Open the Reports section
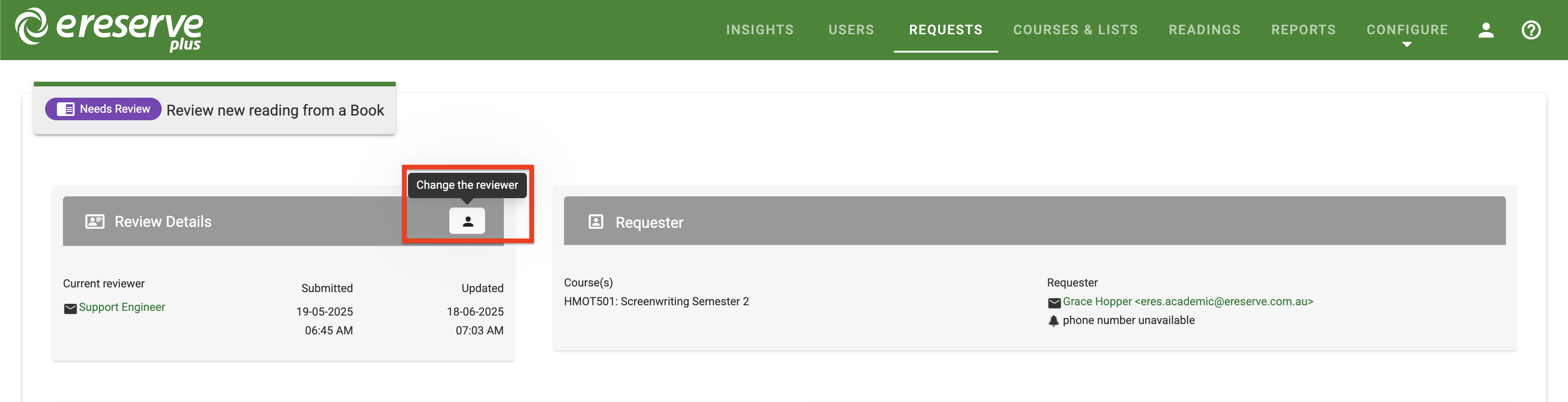This screenshot has height=402, width=1568. click(1303, 29)
